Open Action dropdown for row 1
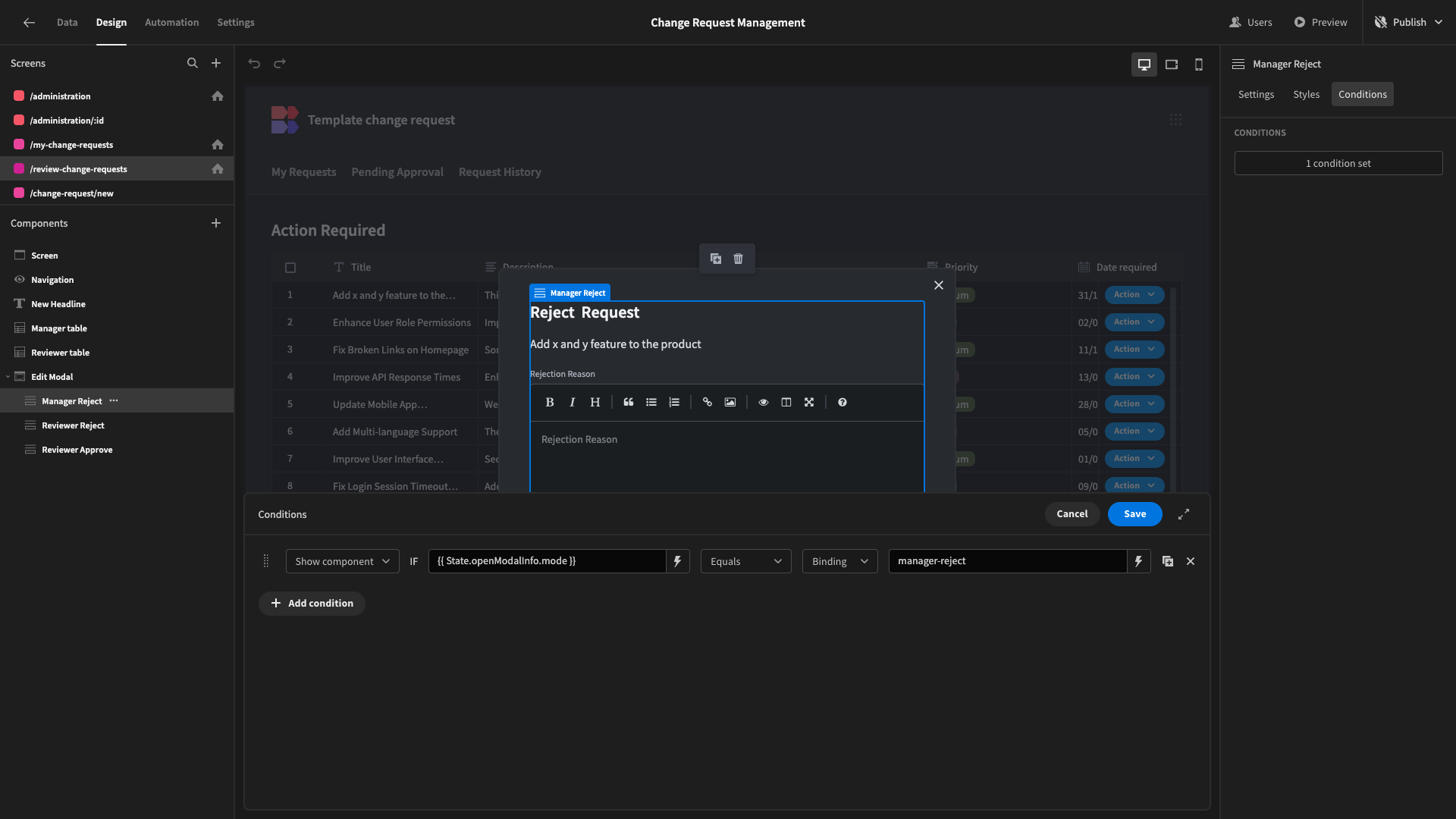The width and height of the screenshot is (1456, 819). [1134, 295]
